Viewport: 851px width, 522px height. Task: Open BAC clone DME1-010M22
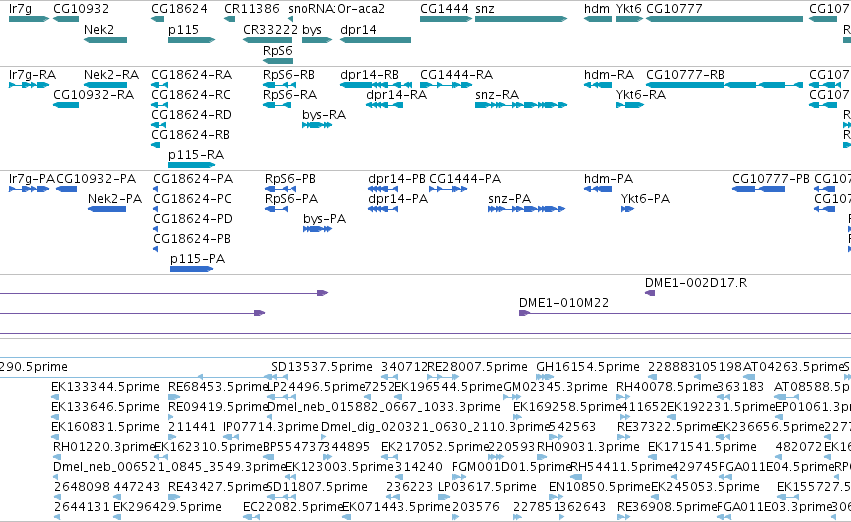(685, 313)
